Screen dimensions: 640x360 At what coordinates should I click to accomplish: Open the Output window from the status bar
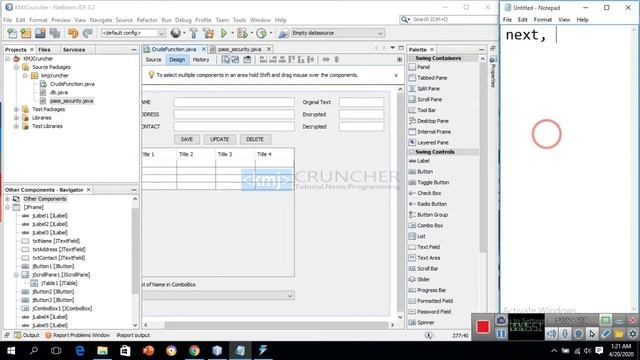pos(27,335)
